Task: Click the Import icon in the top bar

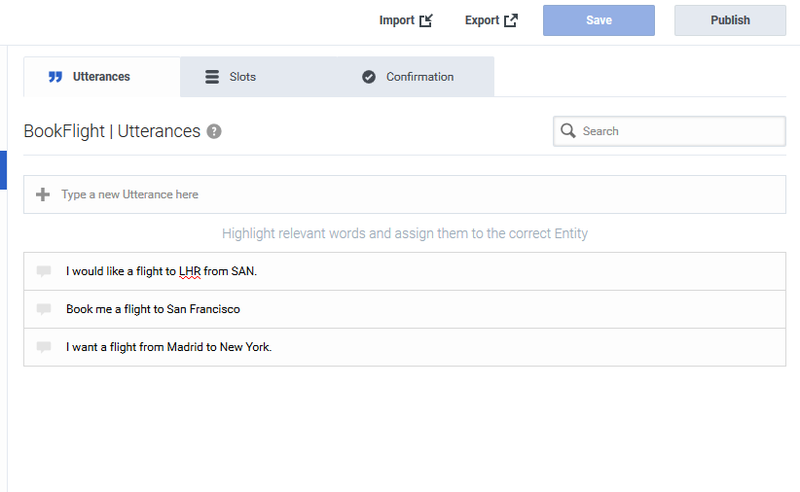Action: click(x=426, y=20)
